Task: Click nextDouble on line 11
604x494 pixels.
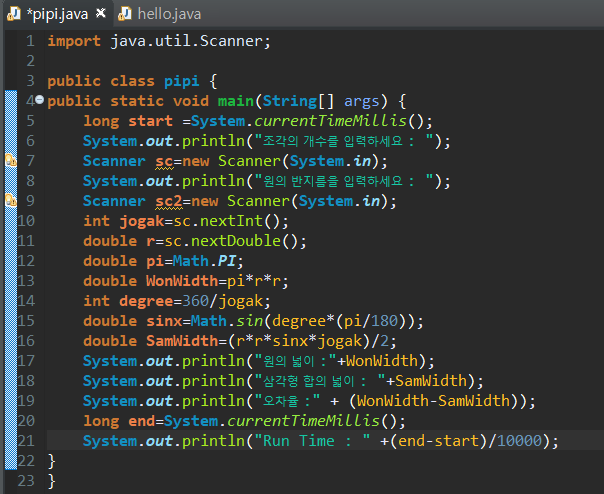Action: click(x=236, y=241)
